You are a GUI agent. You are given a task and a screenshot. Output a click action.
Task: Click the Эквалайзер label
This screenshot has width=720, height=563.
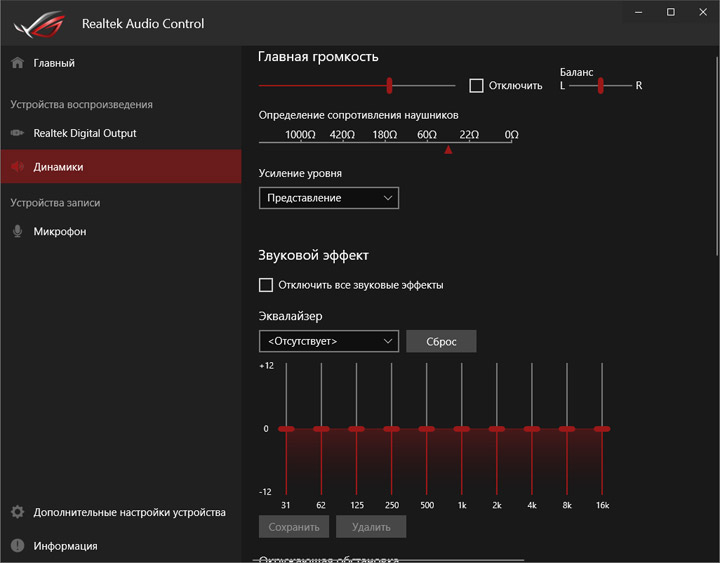pos(291,316)
